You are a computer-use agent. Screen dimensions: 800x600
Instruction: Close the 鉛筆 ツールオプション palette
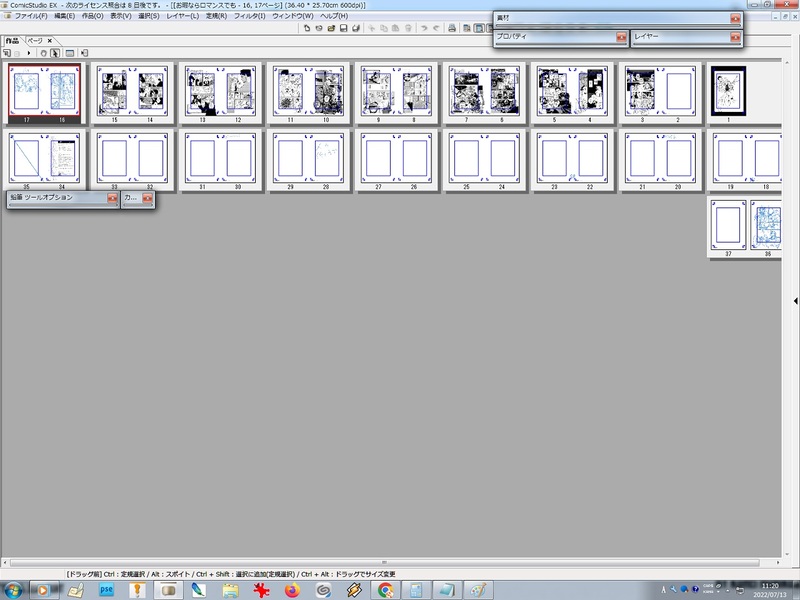pos(112,198)
